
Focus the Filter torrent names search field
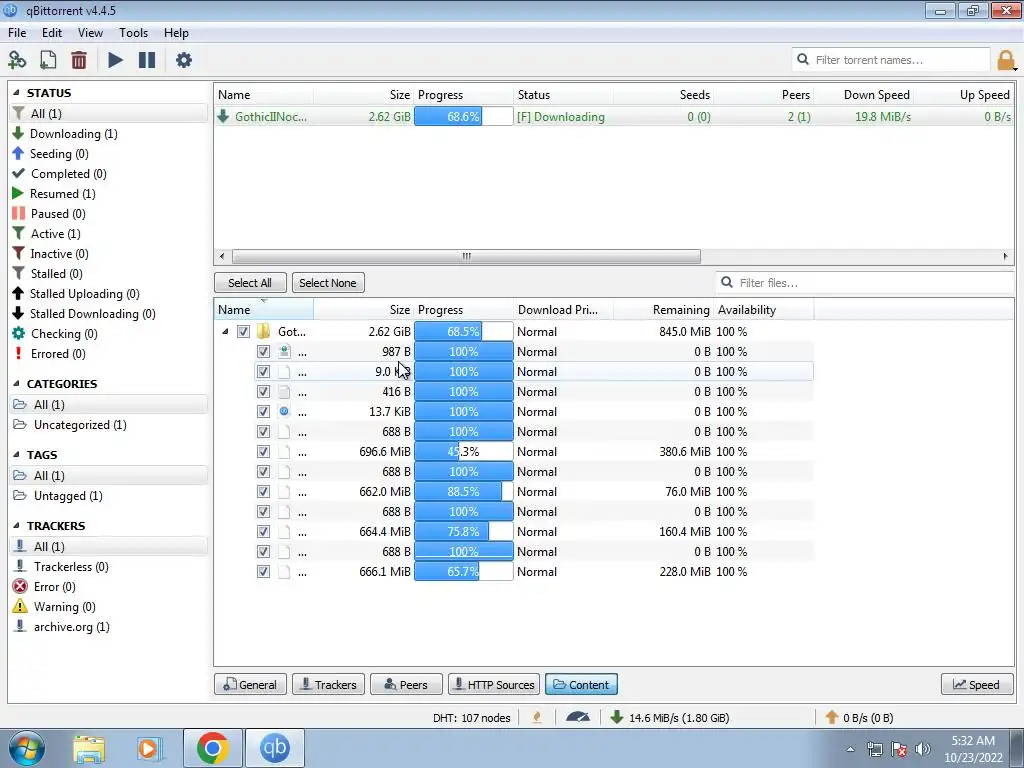pos(891,60)
